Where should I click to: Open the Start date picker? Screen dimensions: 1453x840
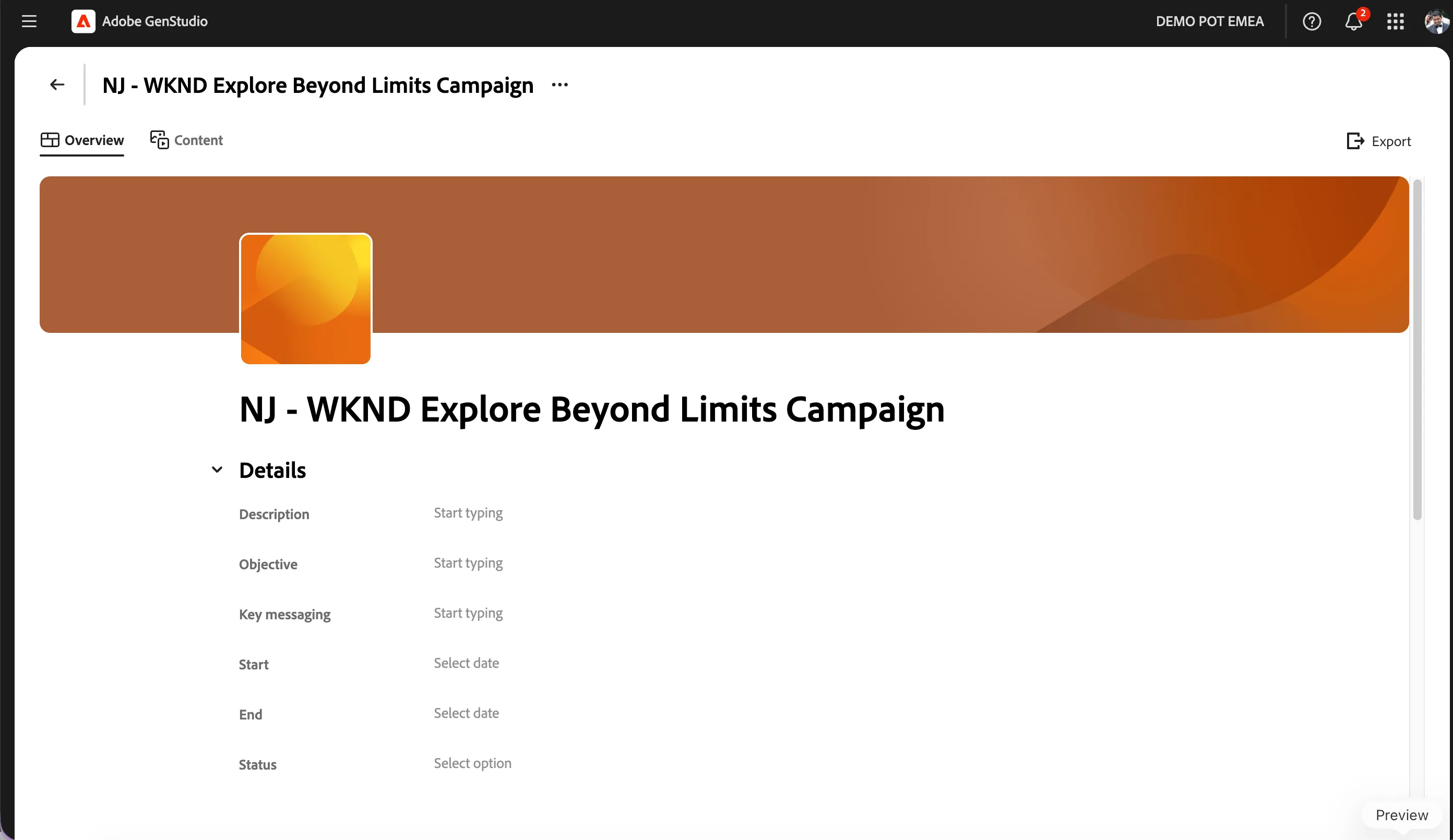pos(466,663)
